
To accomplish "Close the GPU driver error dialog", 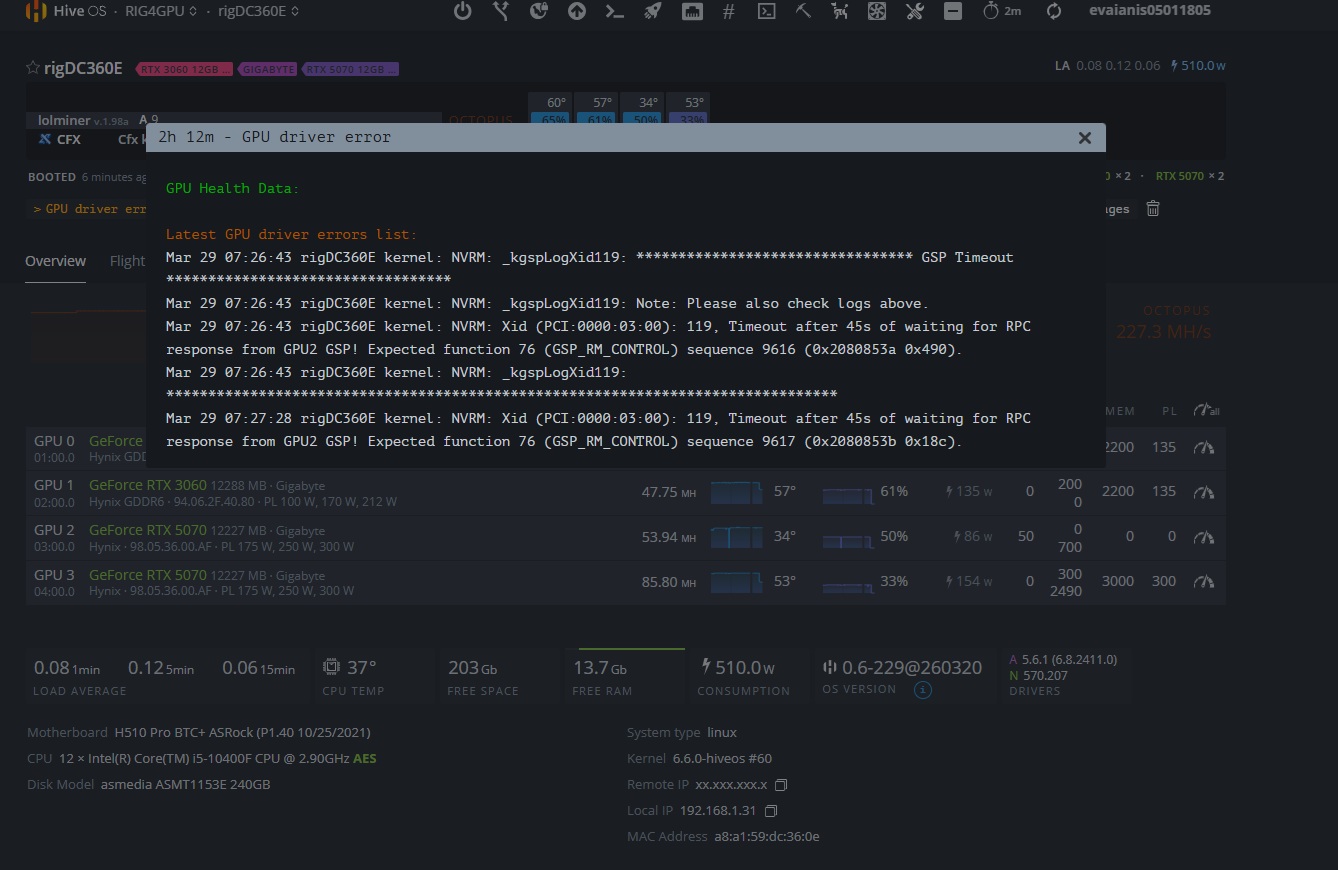I will tap(1084, 138).
